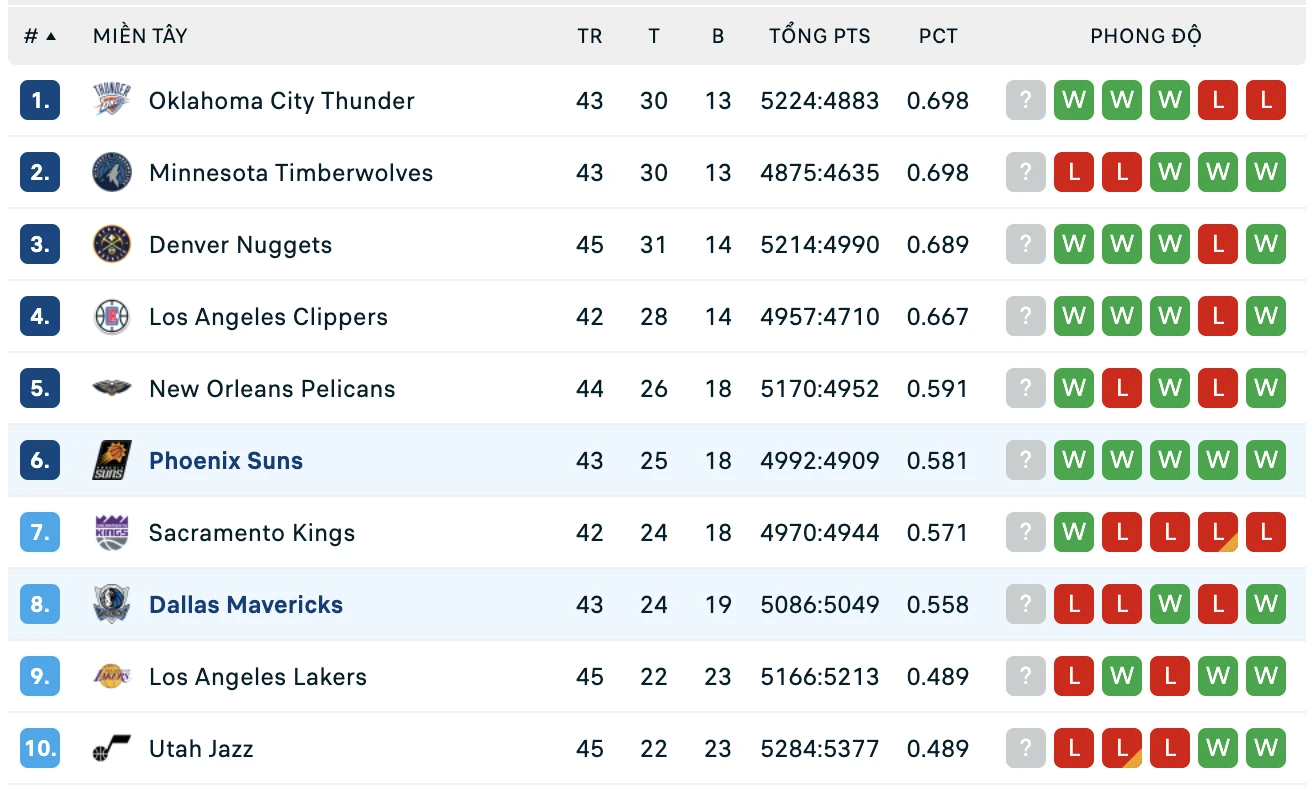Open the Phoenix Suns team link
Screen dimensions: 1314x790
[x=226, y=460]
